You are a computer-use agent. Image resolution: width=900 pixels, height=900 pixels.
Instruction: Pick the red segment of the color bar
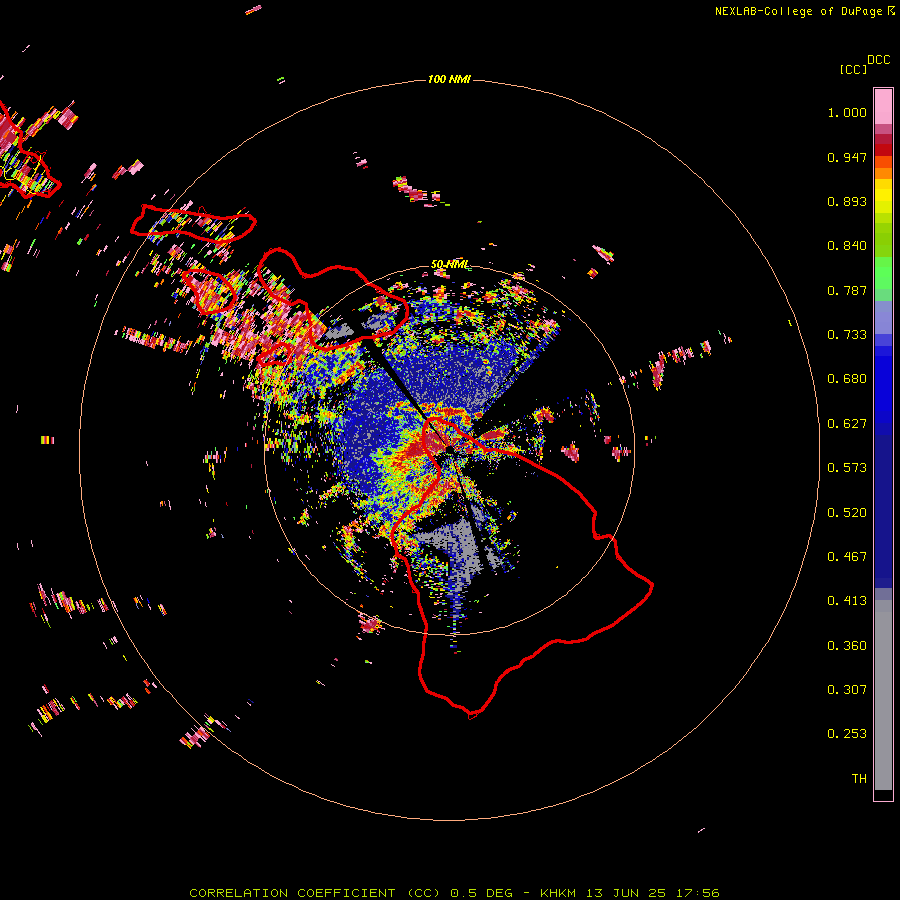coord(883,150)
